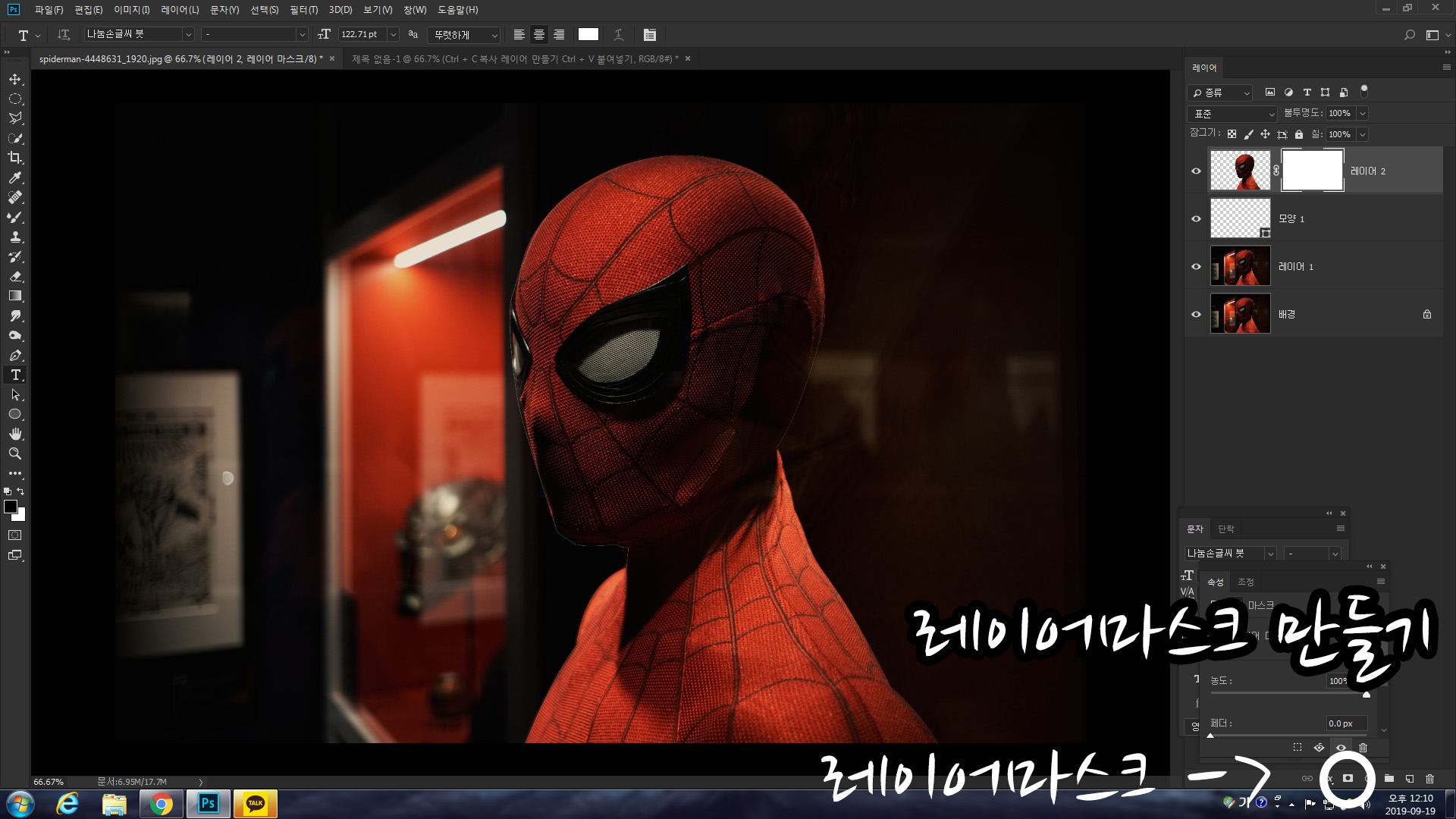This screenshot has width=1456, height=819.
Task: Select the Pen tool
Action: point(15,355)
